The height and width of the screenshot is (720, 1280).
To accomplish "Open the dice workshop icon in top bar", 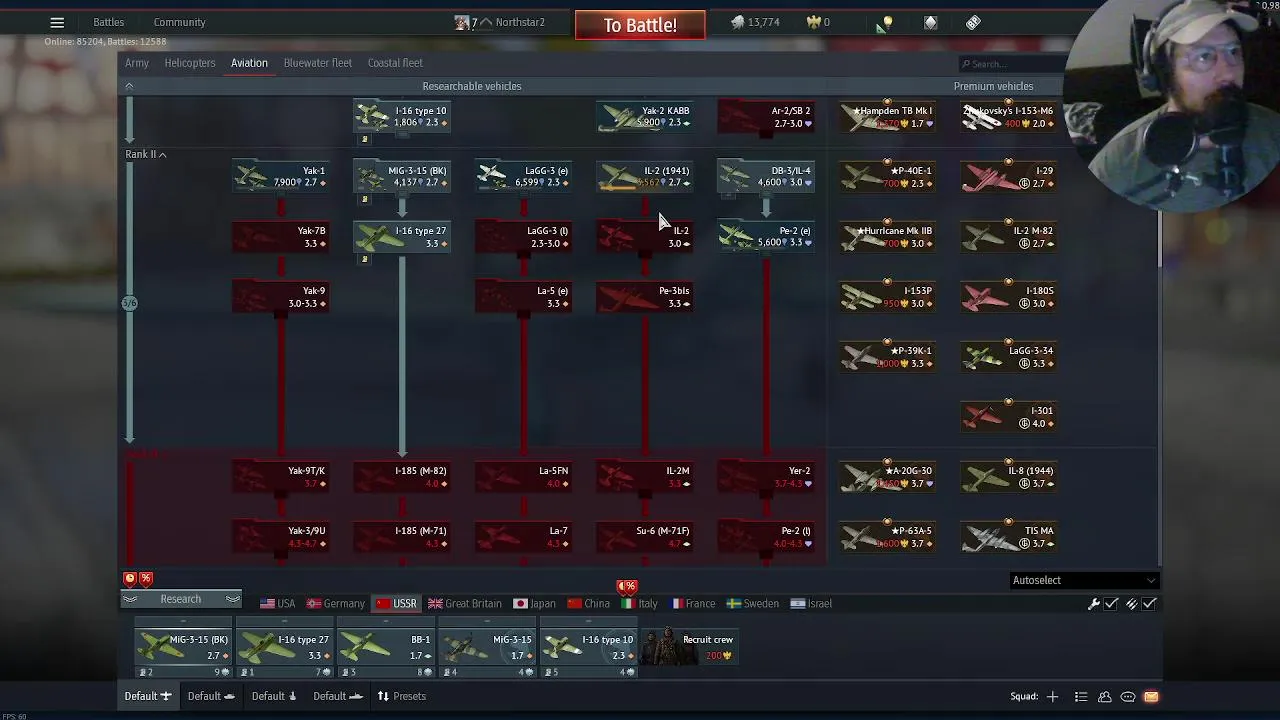I will point(973,22).
